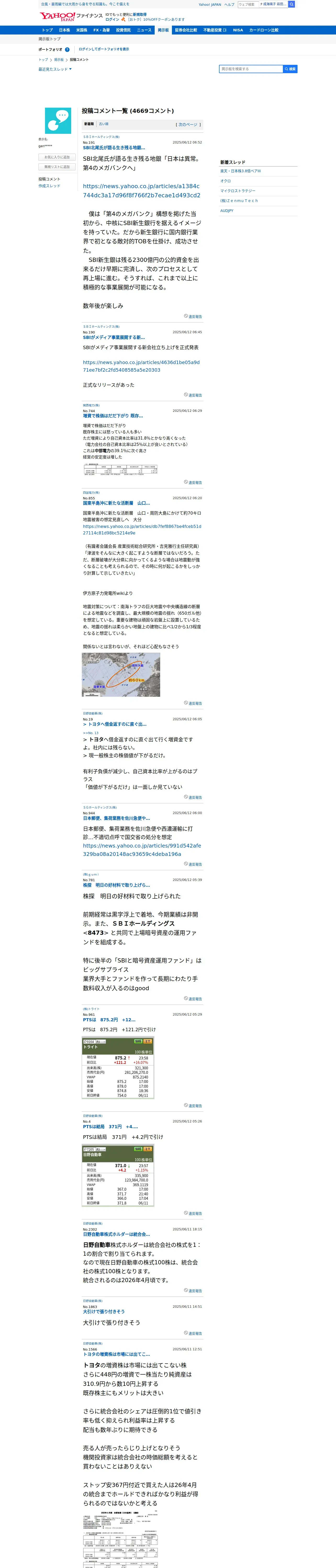Screen dimensions: 336x1568
Task: Open the FX・為替 navigation tab
Action: click(101, 30)
